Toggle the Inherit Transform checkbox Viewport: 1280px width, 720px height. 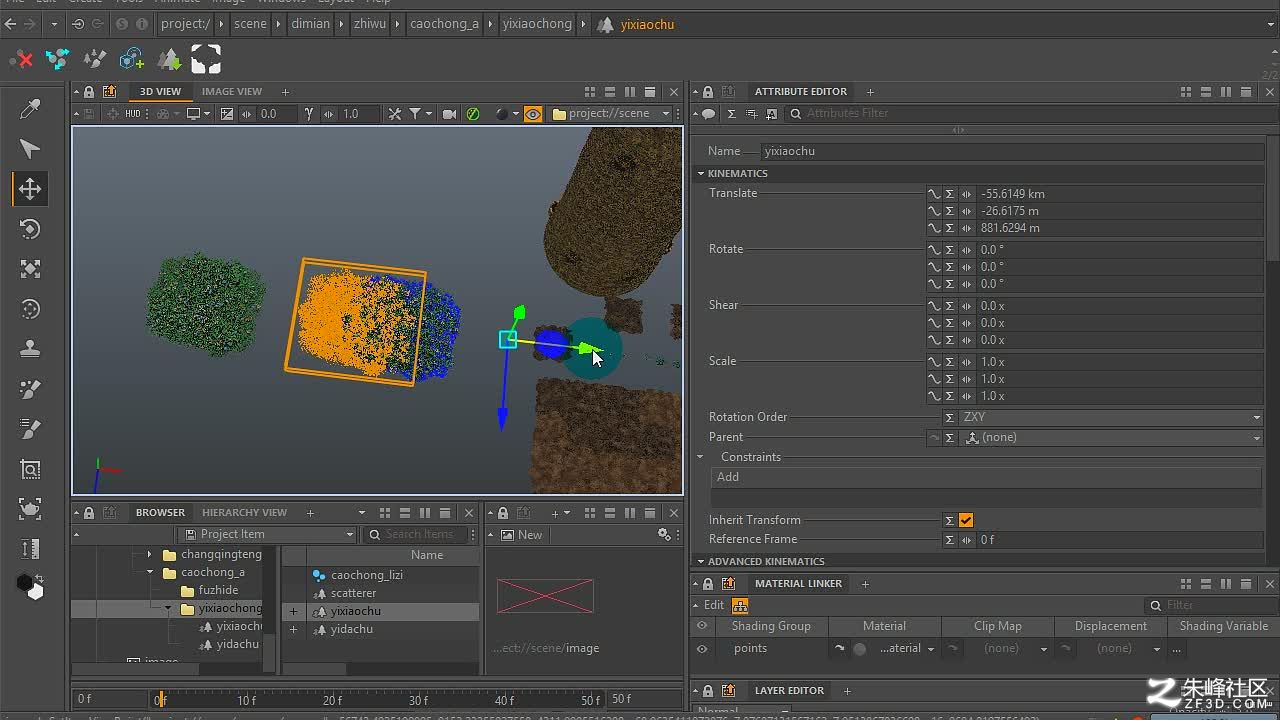tap(966, 520)
